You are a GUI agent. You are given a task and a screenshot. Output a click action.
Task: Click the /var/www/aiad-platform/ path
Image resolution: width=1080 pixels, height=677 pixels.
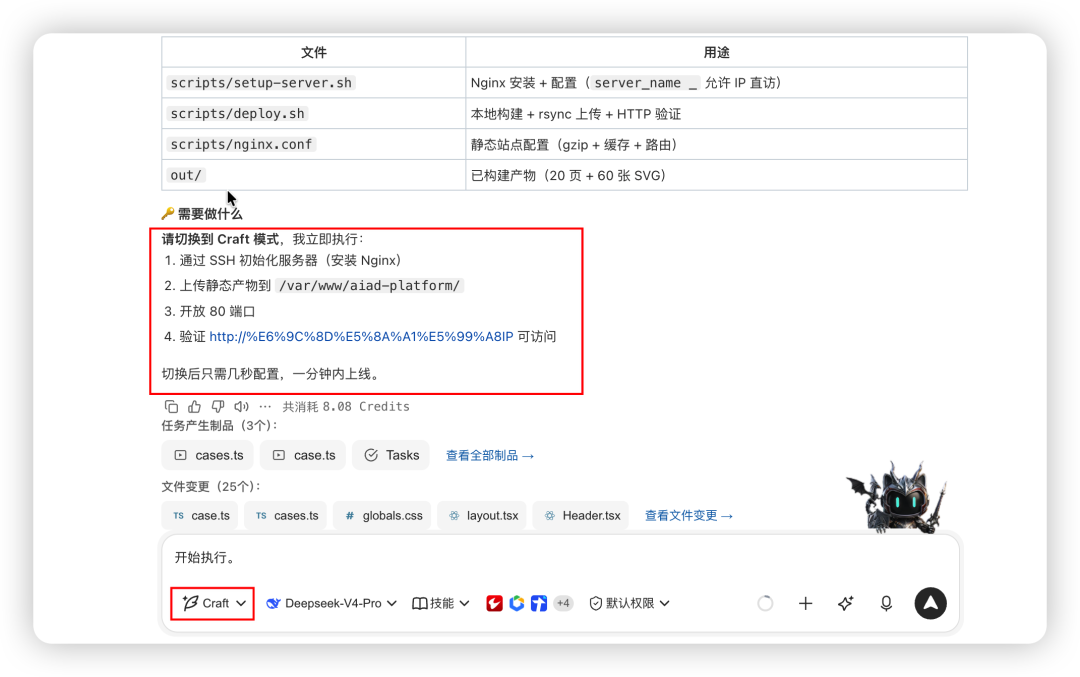tap(370, 285)
